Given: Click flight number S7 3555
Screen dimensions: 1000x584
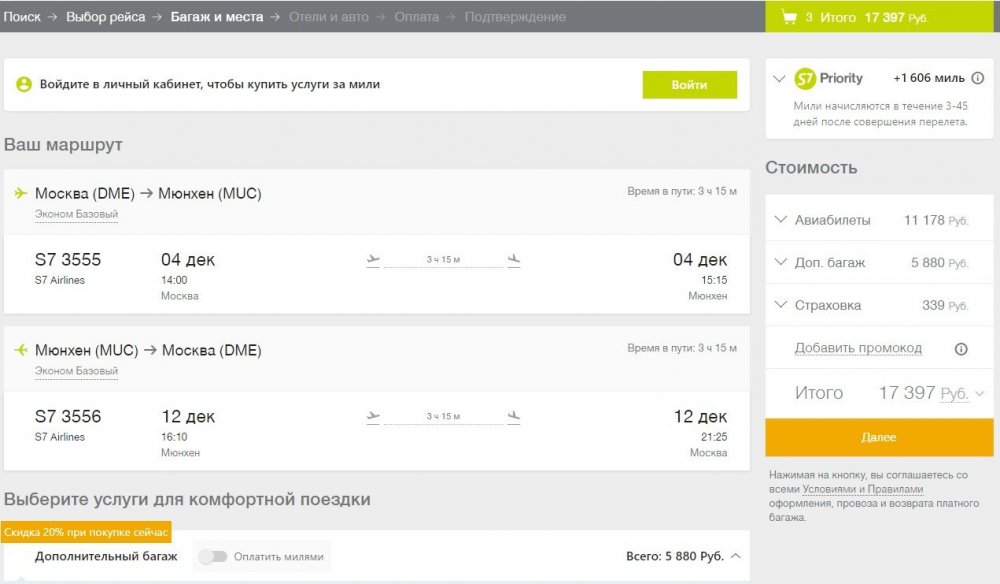Looking at the screenshot, I should pyautogui.click(x=68, y=259).
